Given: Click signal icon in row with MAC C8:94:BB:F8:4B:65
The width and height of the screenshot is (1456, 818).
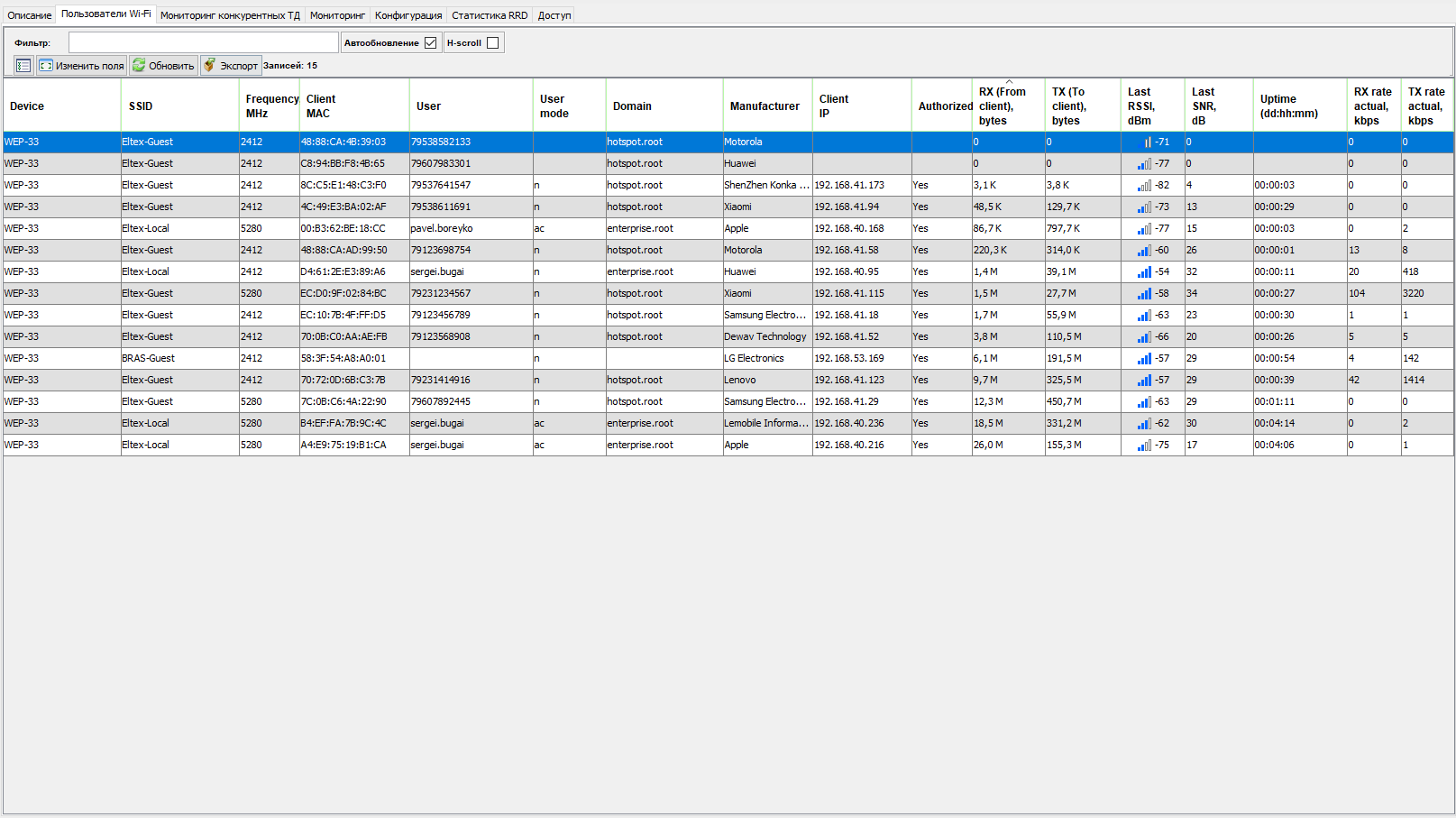Looking at the screenshot, I should coord(1144,164).
